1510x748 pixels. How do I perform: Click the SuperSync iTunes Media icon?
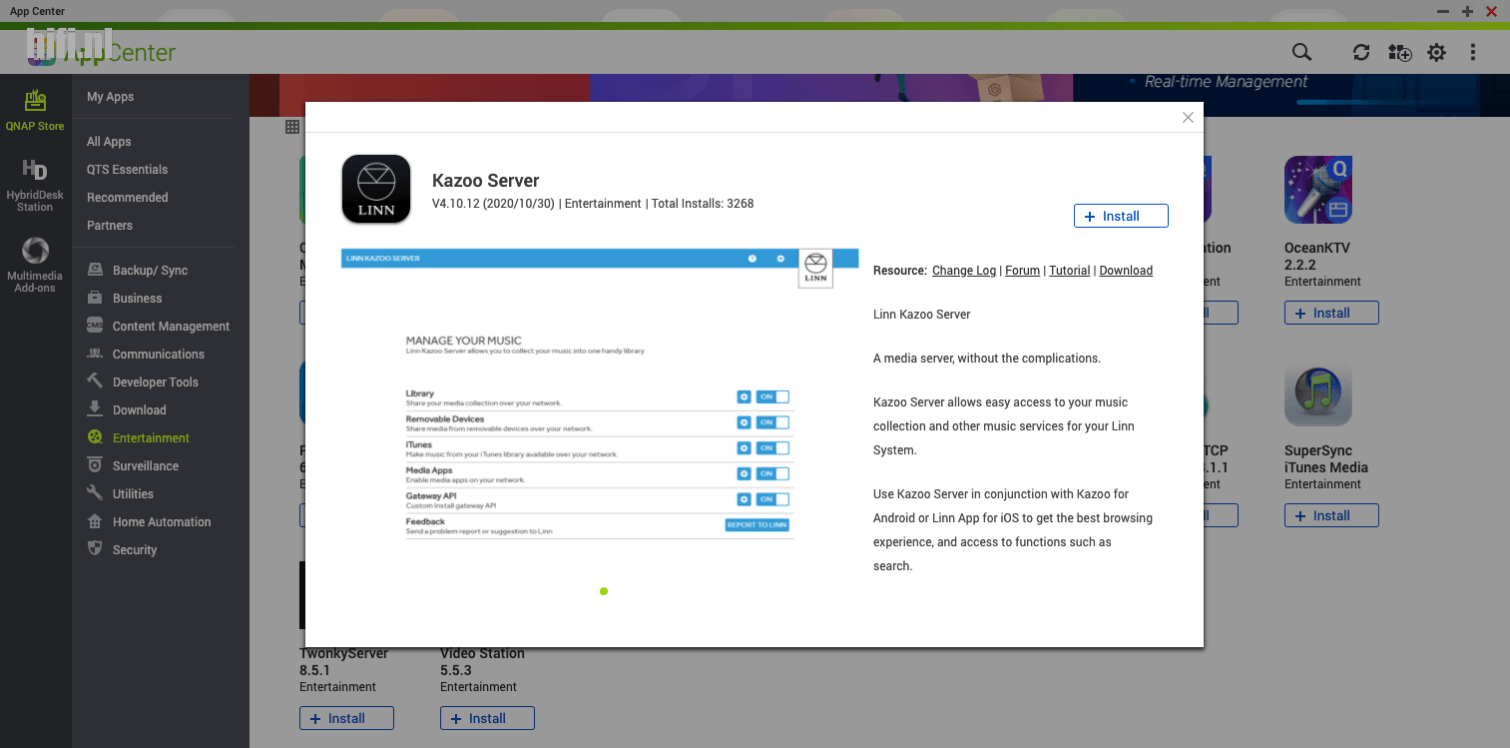pyautogui.click(x=1318, y=393)
